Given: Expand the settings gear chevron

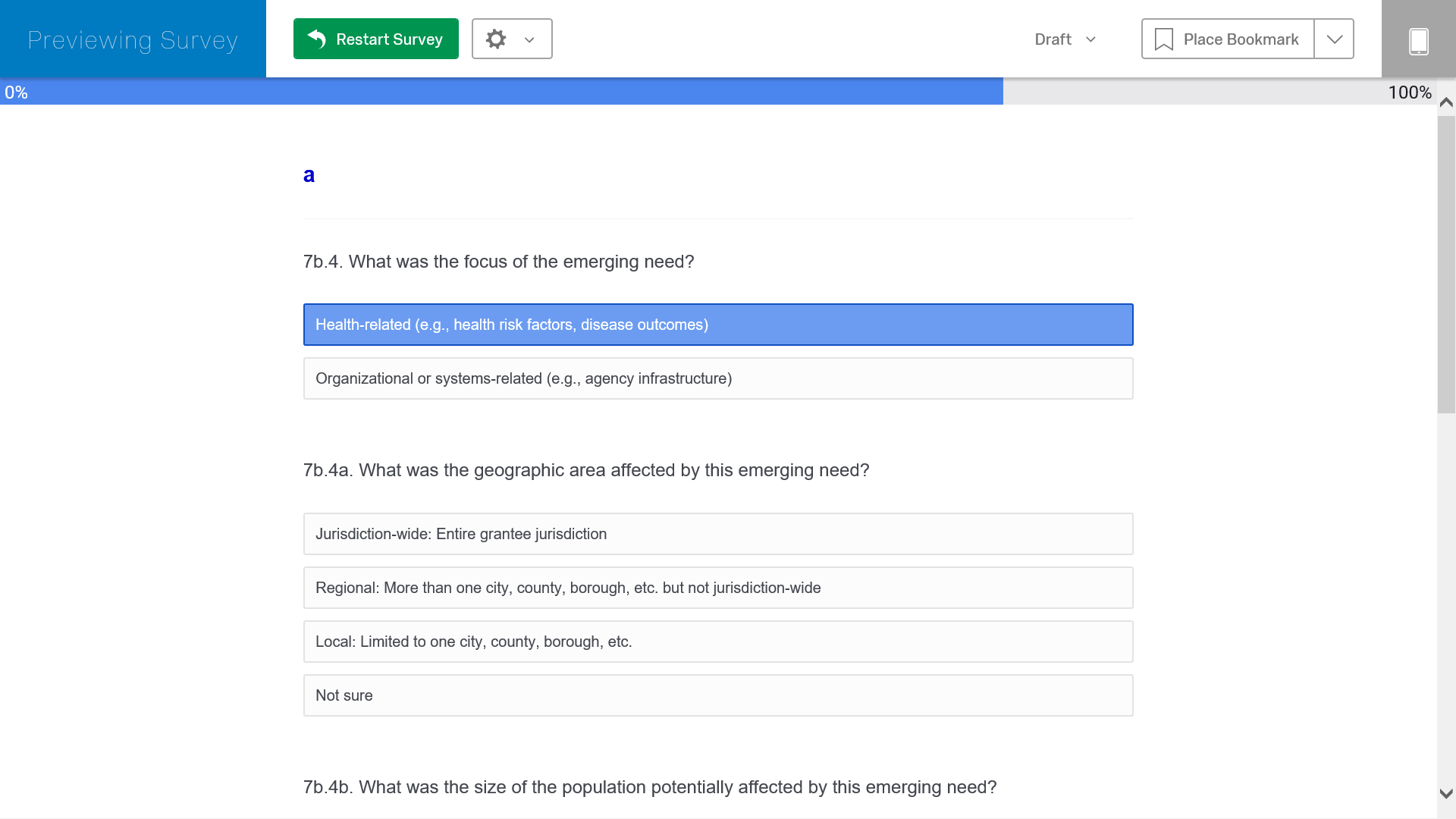Looking at the screenshot, I should pyautogui.click(x=529, y=39).
